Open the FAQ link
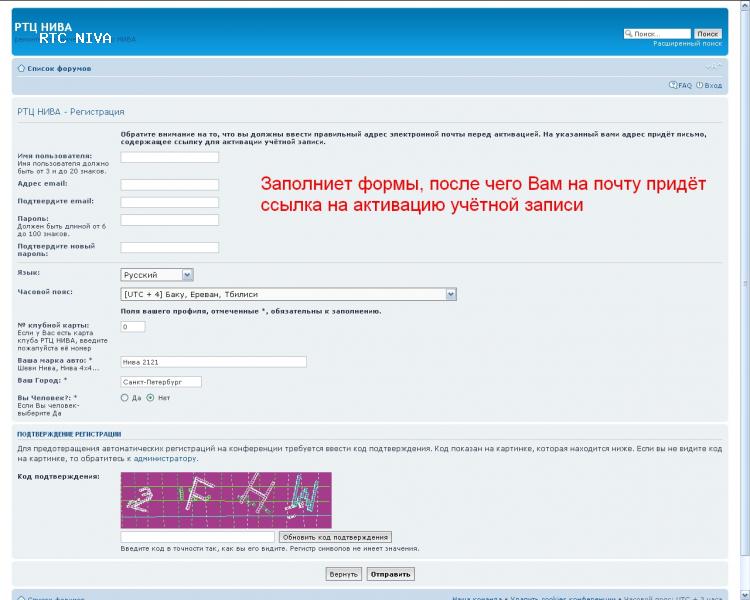750x600 pixels. (685, 86)
